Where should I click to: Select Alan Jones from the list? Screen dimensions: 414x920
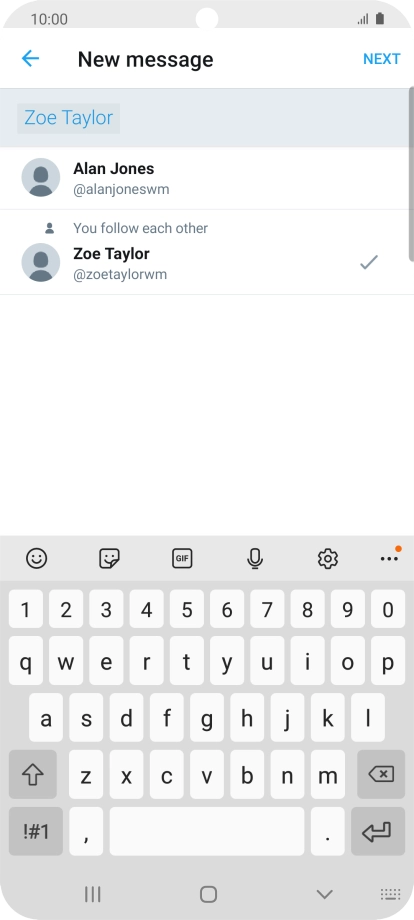205,178
